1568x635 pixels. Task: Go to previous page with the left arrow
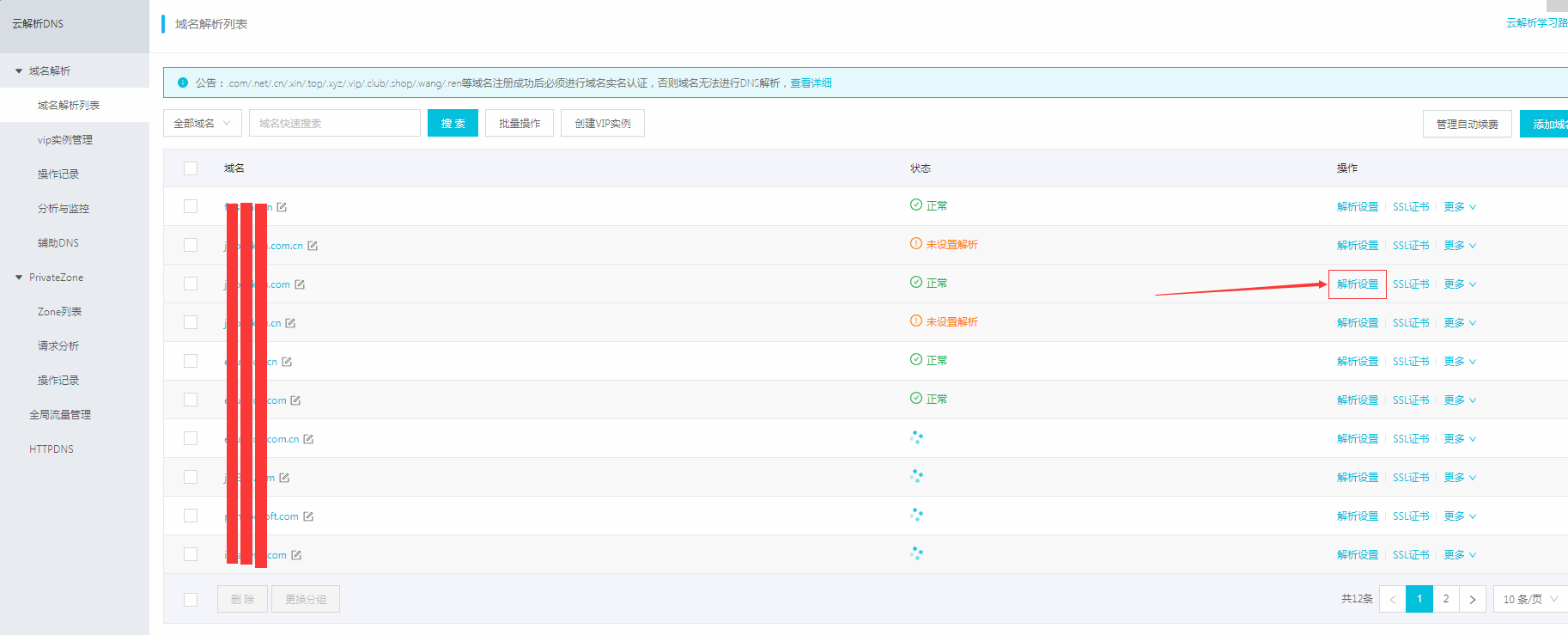click(x=1392, y=599)
